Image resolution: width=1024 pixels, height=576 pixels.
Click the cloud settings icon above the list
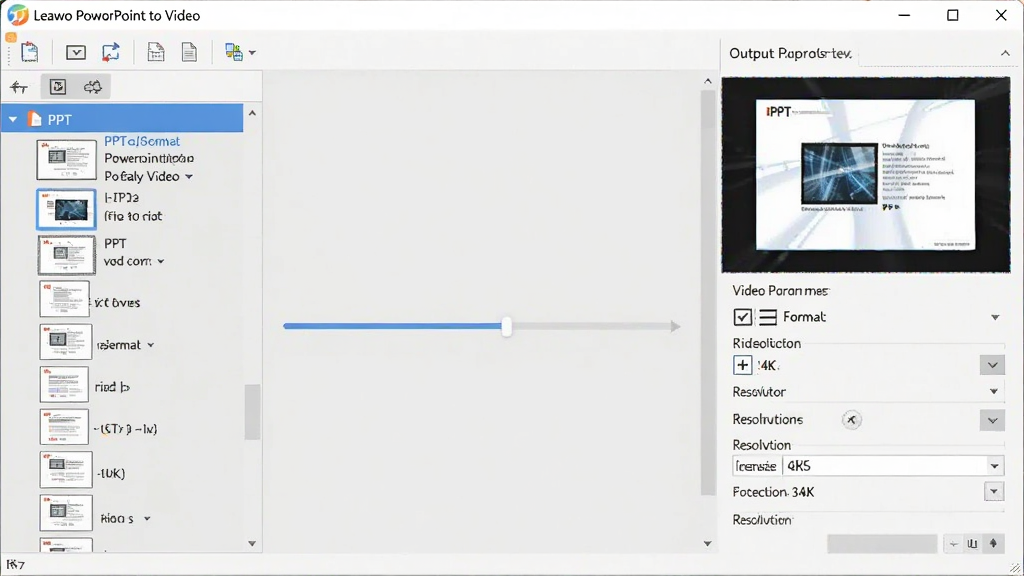(93, 87)
